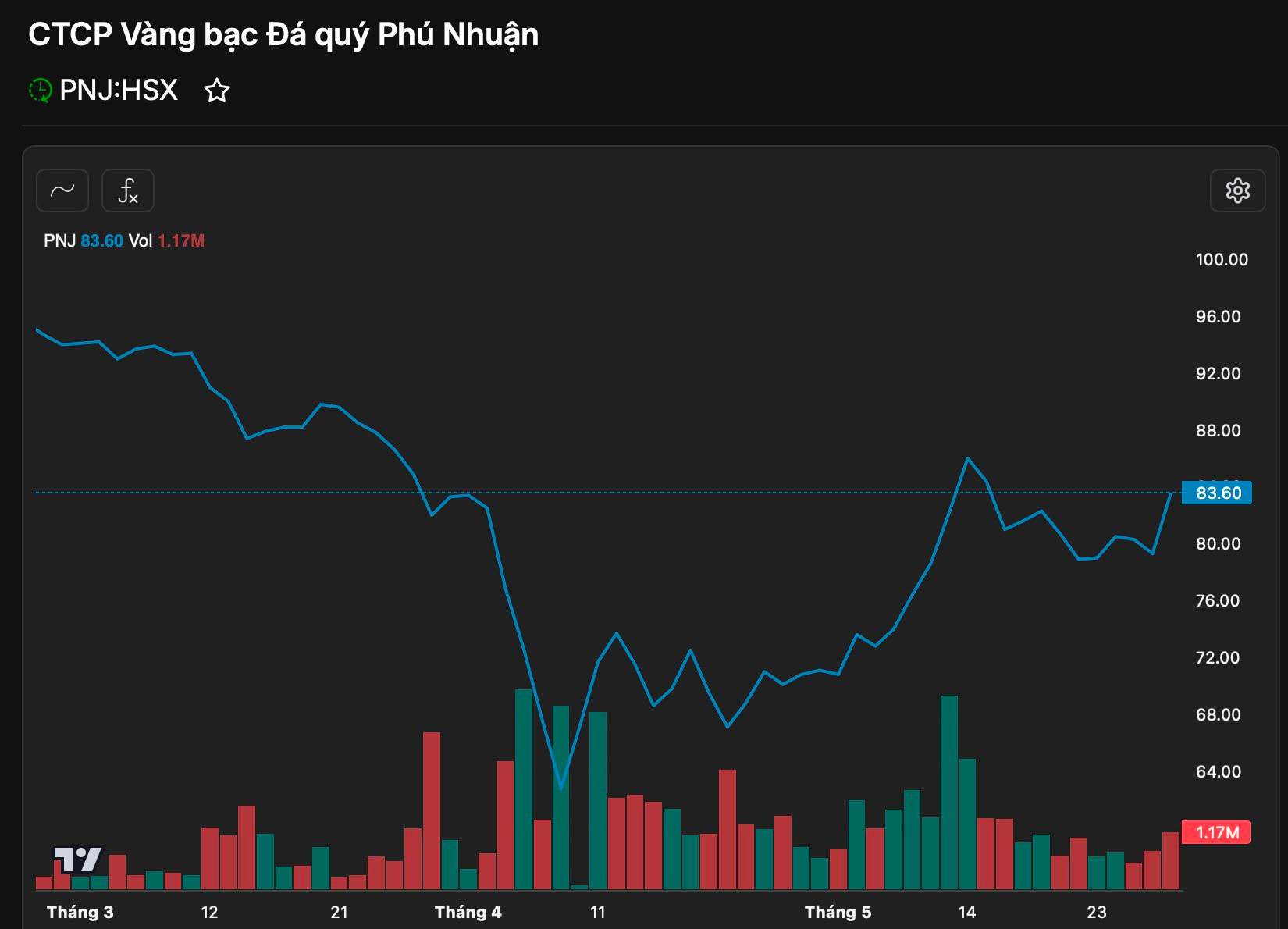Click the Tháng 3 time axis label
Screen dimensions: 1288x929
pos(80,912)
